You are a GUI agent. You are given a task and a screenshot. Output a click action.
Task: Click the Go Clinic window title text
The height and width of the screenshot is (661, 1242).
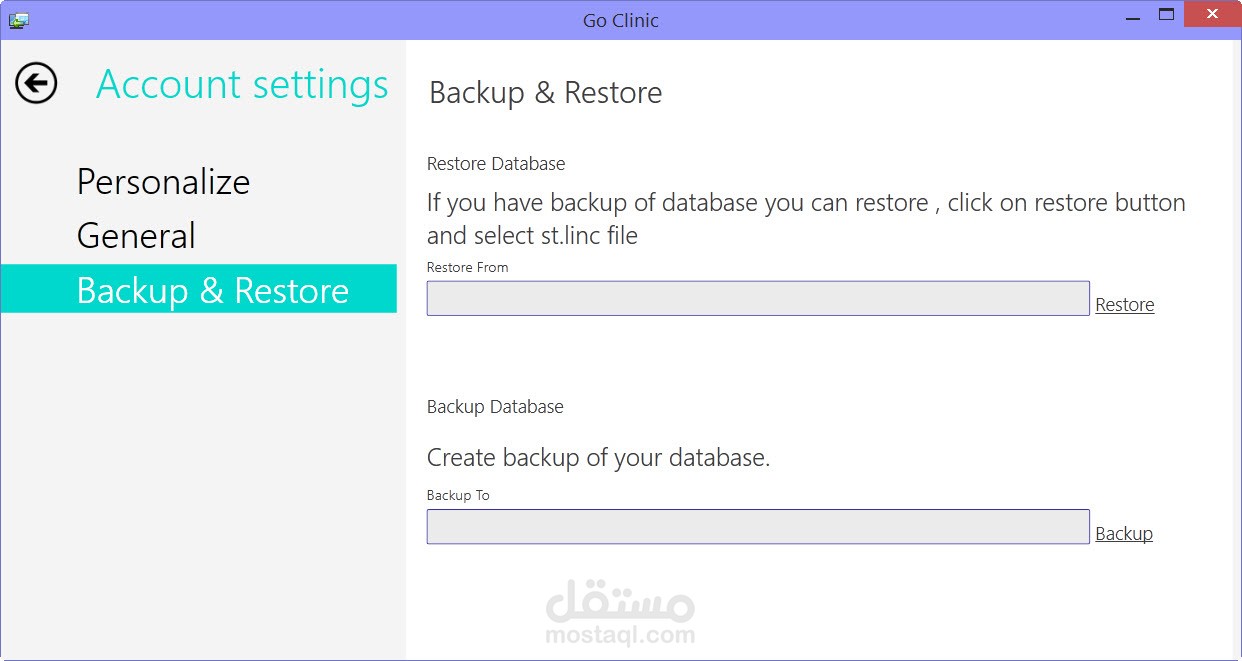pos(620,20)
